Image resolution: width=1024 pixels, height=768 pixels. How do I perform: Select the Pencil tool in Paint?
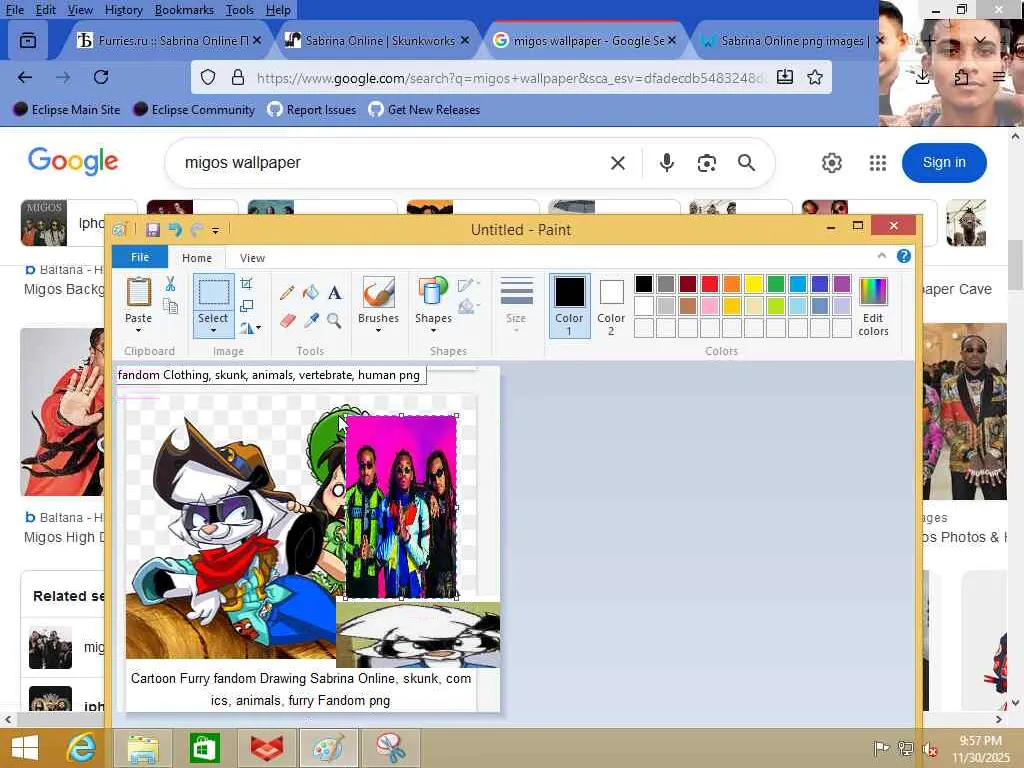(x=287, y=292)
